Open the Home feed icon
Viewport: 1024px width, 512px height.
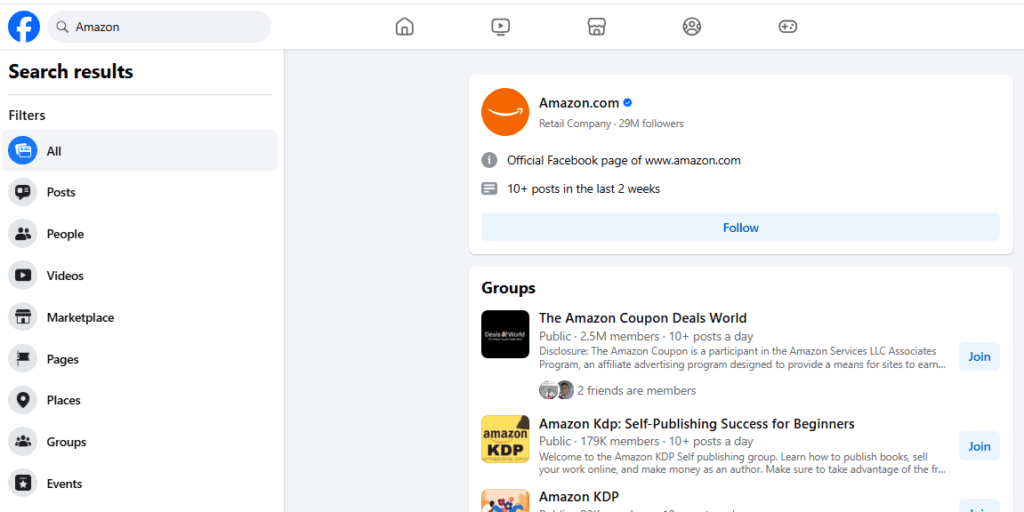[x=405, y=27]
